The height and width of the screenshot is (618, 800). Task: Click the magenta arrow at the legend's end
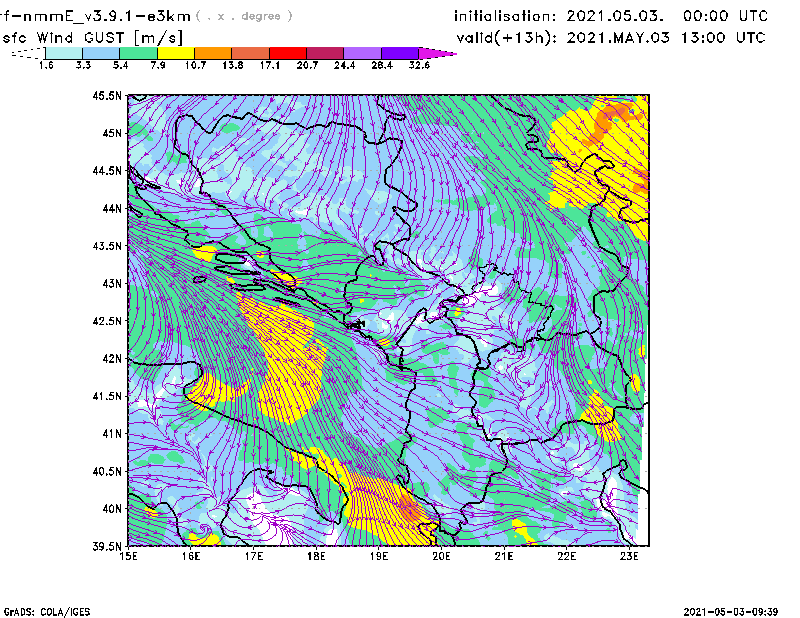pyautogui.click(x=437, y=53)
